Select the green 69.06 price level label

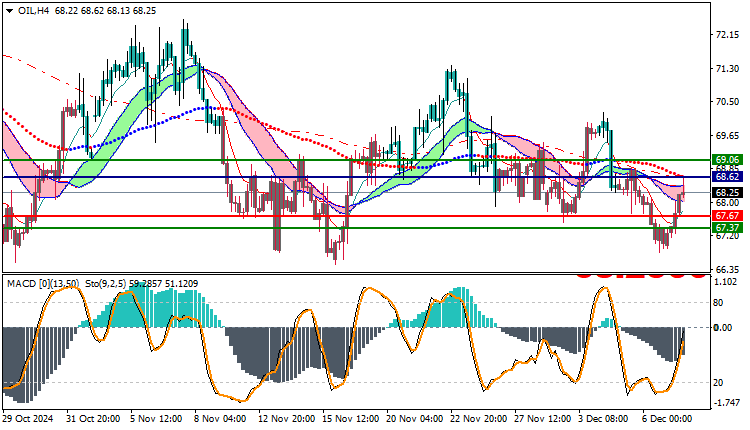[x=727, y=160]
